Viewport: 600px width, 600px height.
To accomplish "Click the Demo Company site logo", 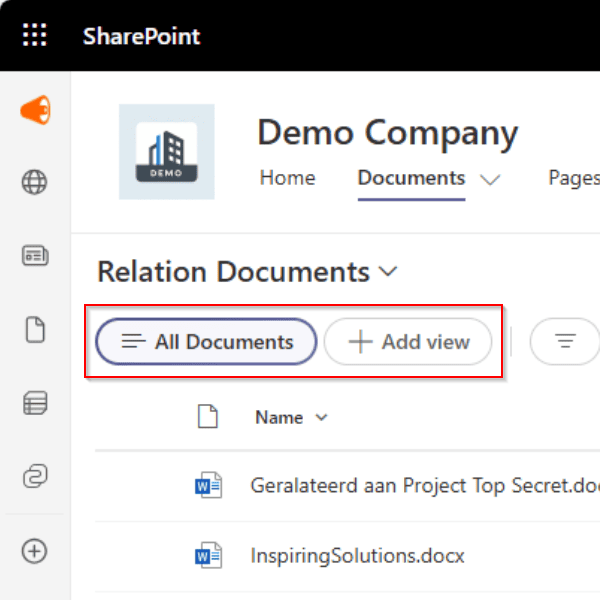I will tap(166, 152).
